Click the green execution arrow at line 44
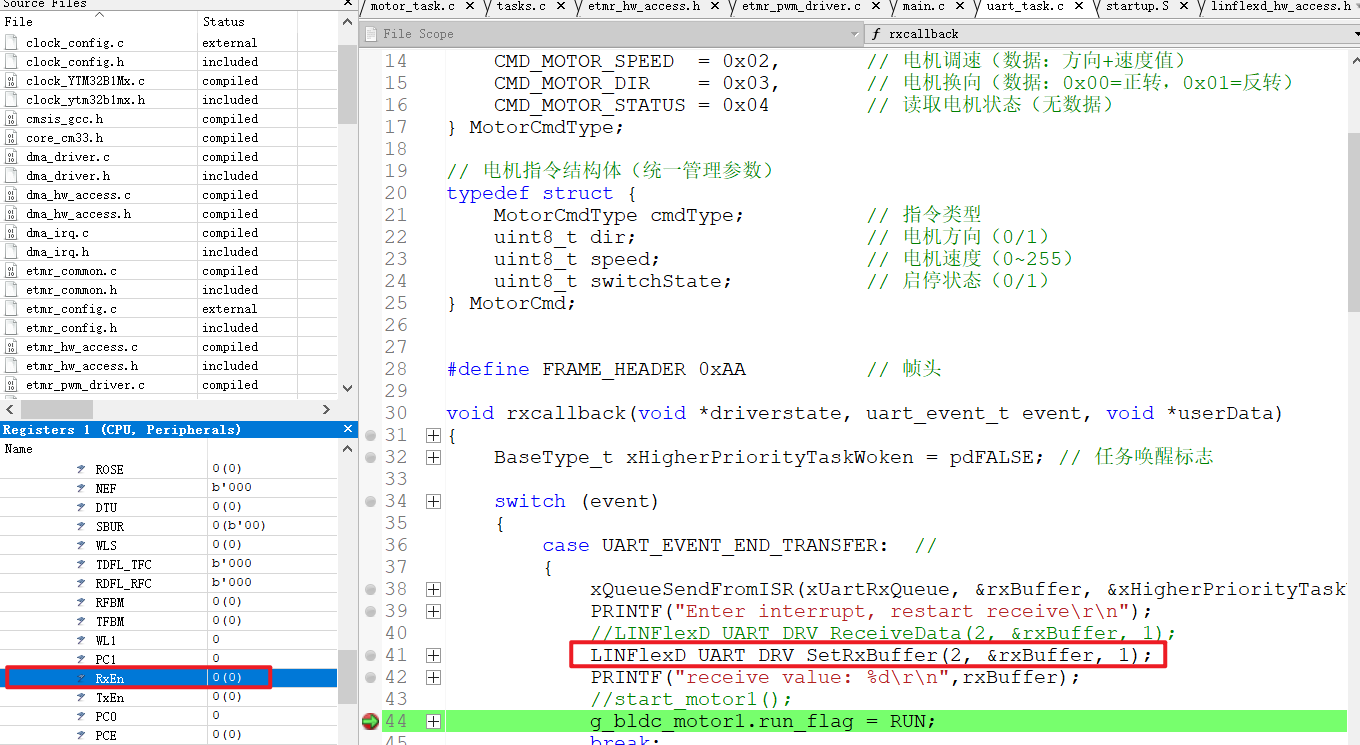 [371, 720]
